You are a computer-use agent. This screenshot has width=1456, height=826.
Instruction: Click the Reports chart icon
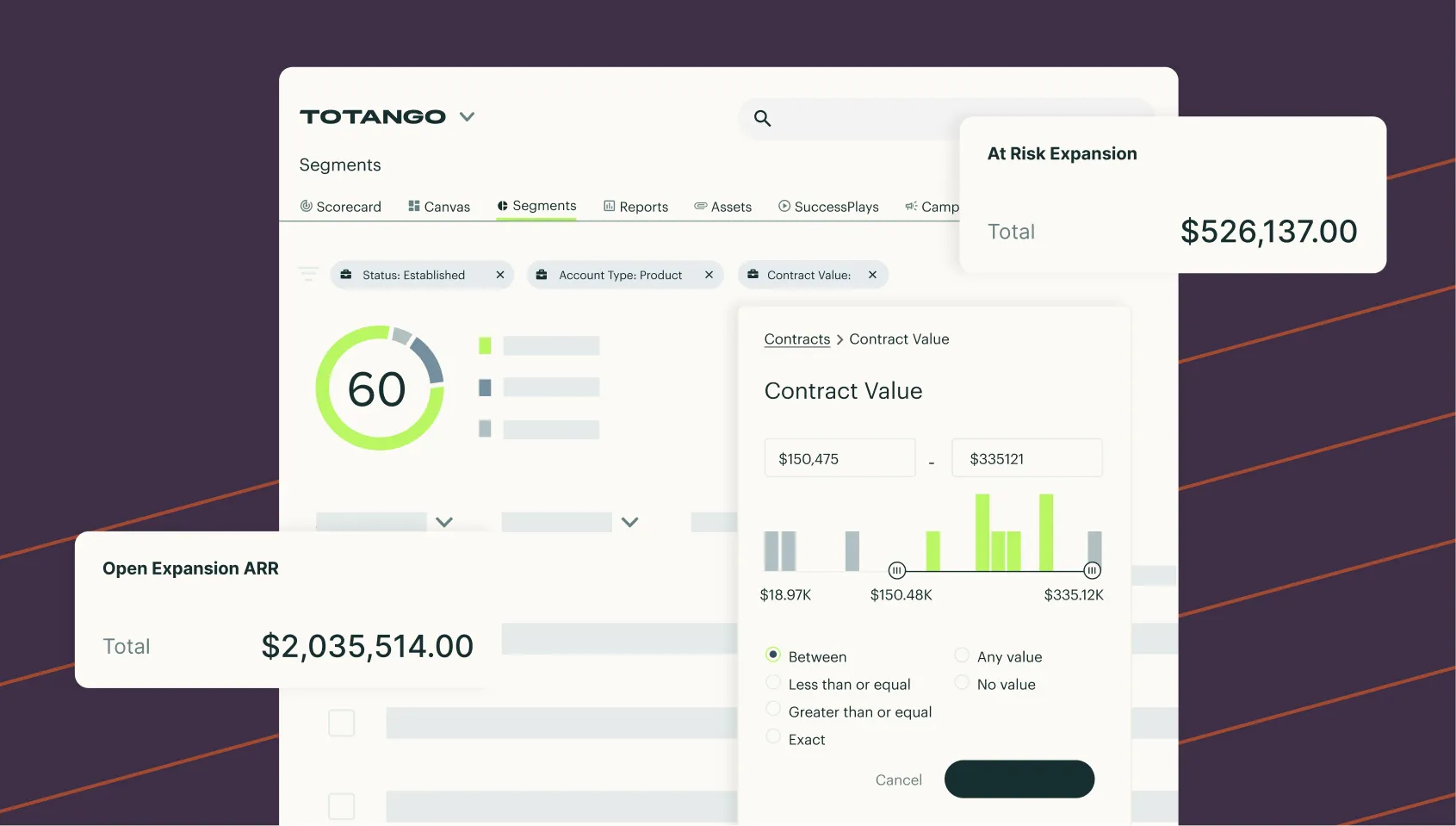(610, 206)
